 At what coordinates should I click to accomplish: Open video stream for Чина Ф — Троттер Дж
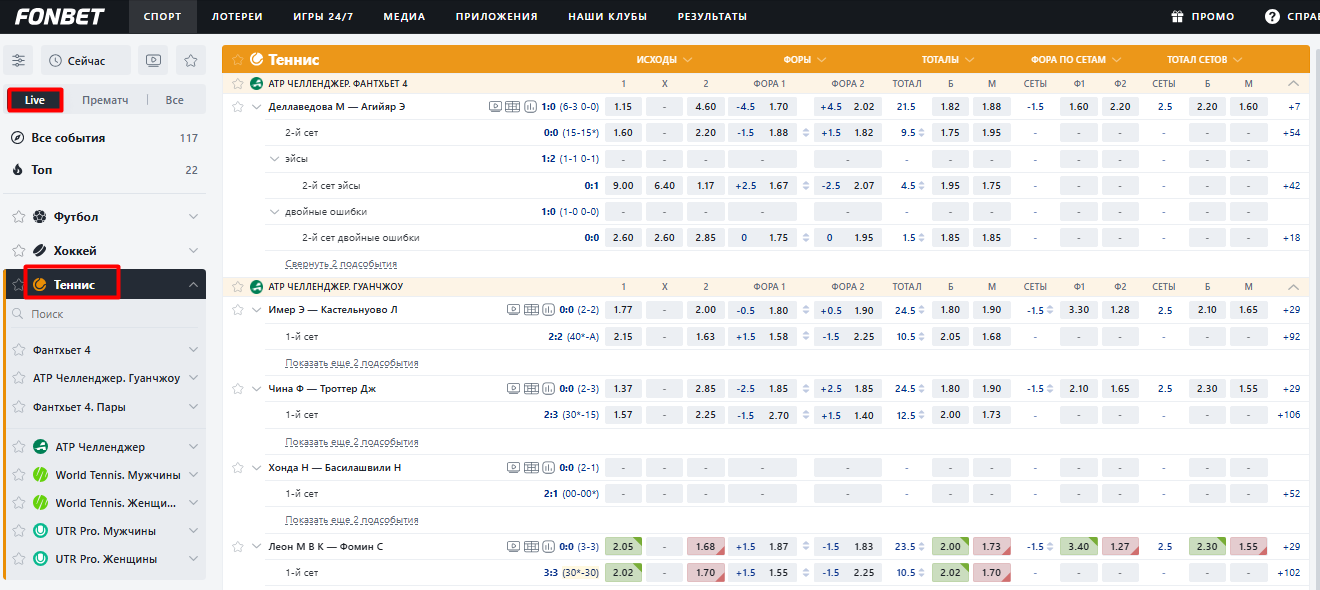[513, 389]
